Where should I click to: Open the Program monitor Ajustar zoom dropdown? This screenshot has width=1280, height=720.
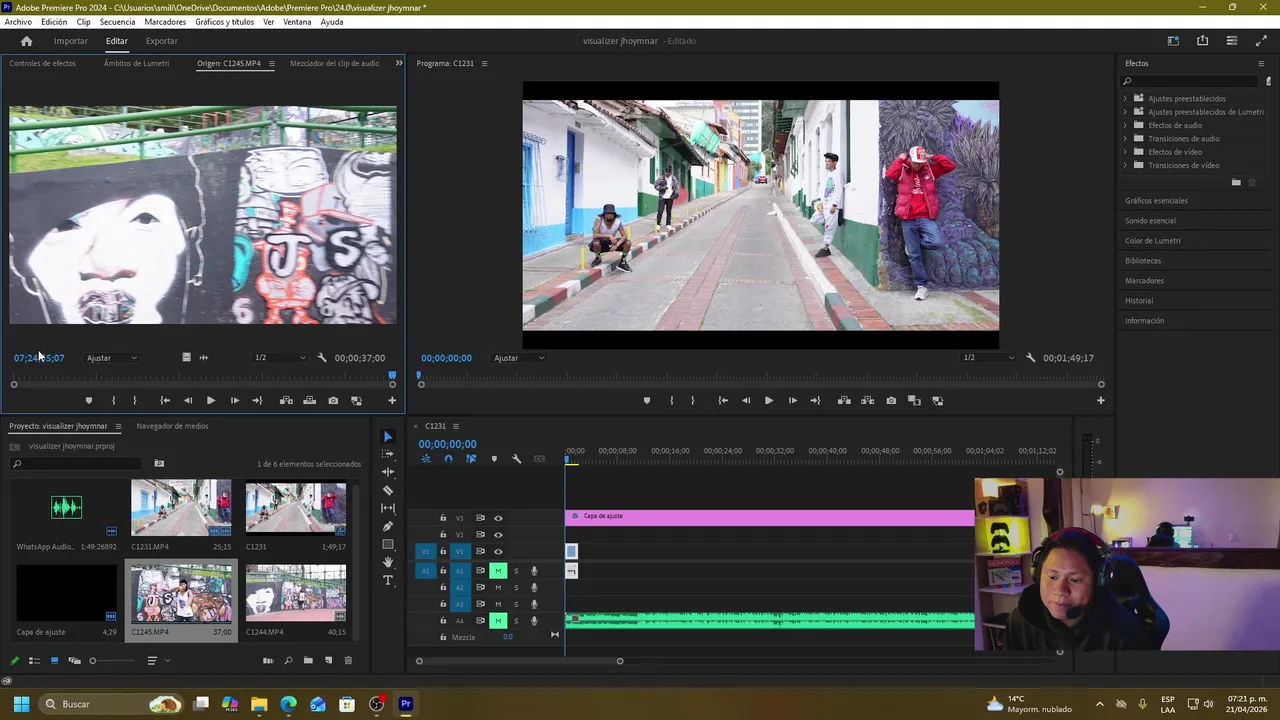[519, 358]
